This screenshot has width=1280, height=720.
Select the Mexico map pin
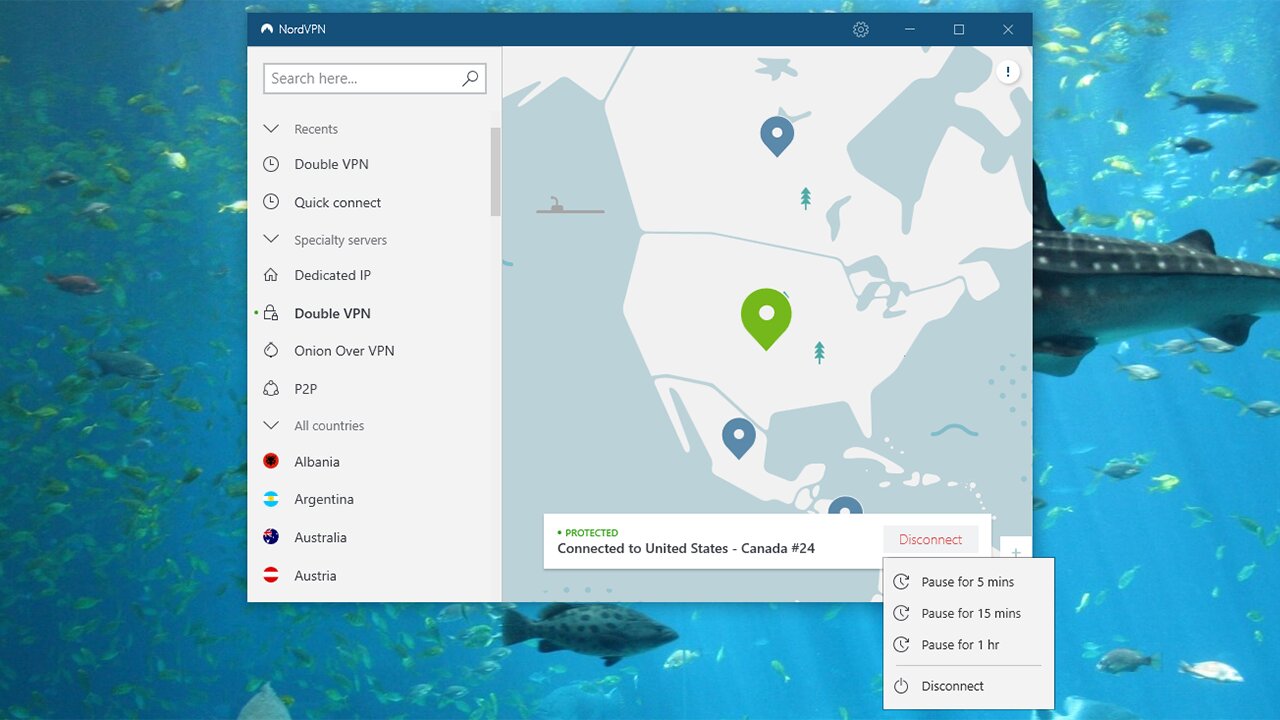click(x=738, y=435)
